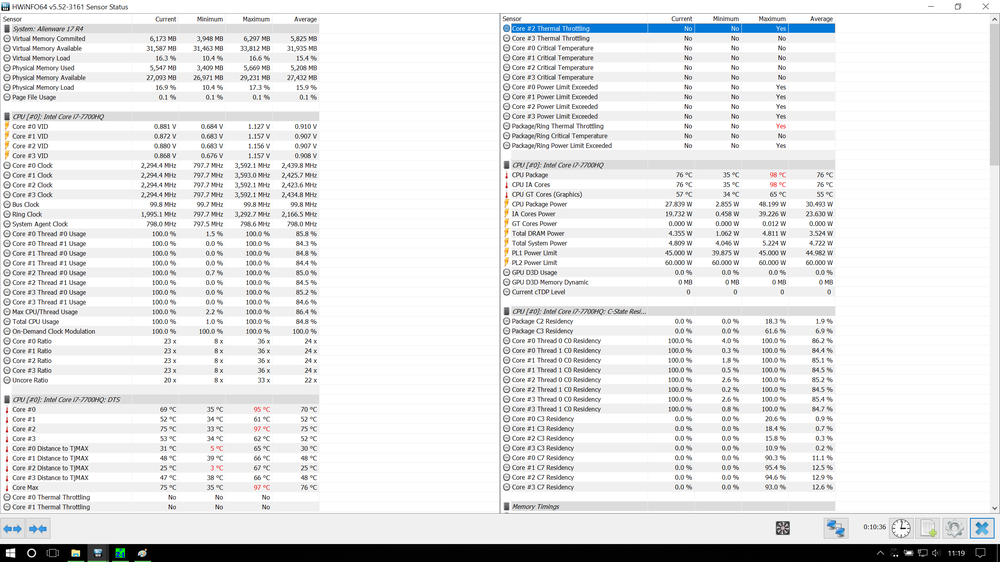This screenshot has width=1000, height=562.
Task: Open the Paint app in taskbar
Action: pos(143,553)
